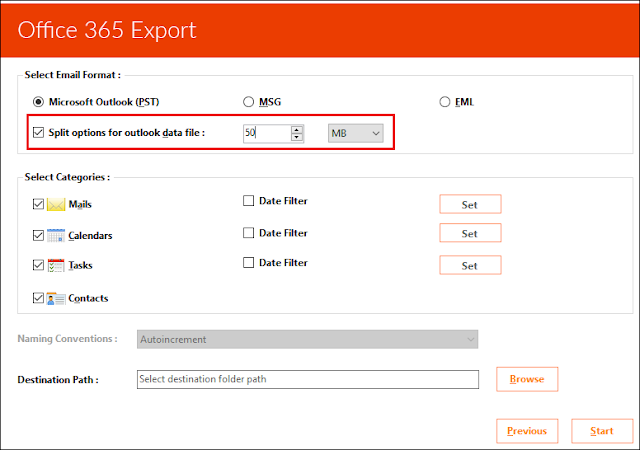Open the MB size unit dropdown
Image resolution: width=640 pixels, height=450 pixels.
pos(356,133)
